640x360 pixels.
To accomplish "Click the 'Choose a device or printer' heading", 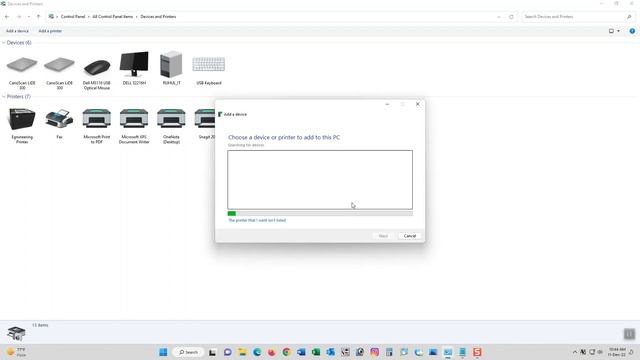I will (284, 138).
